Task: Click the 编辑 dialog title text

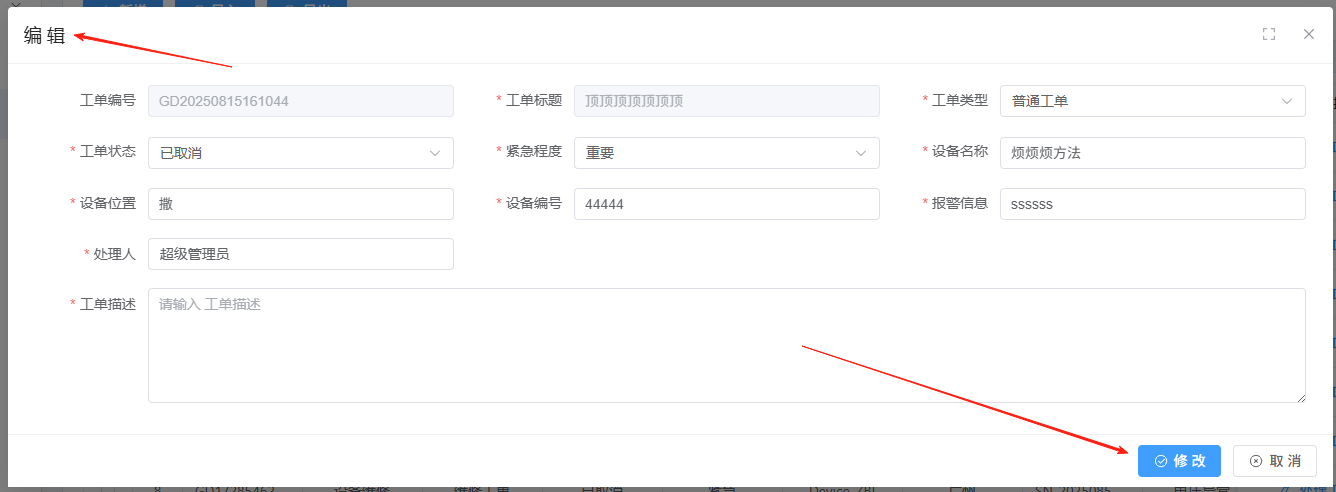Action: [45, 36]
